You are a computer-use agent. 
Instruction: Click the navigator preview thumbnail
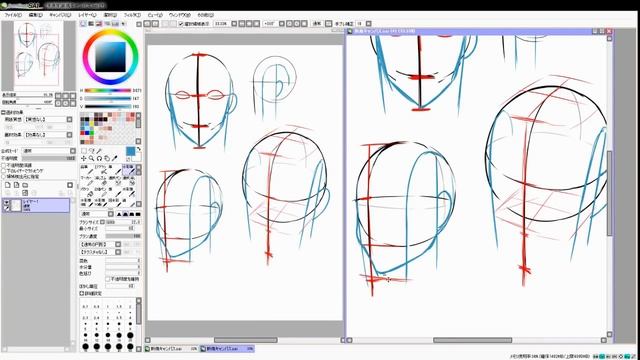(39, 55)
